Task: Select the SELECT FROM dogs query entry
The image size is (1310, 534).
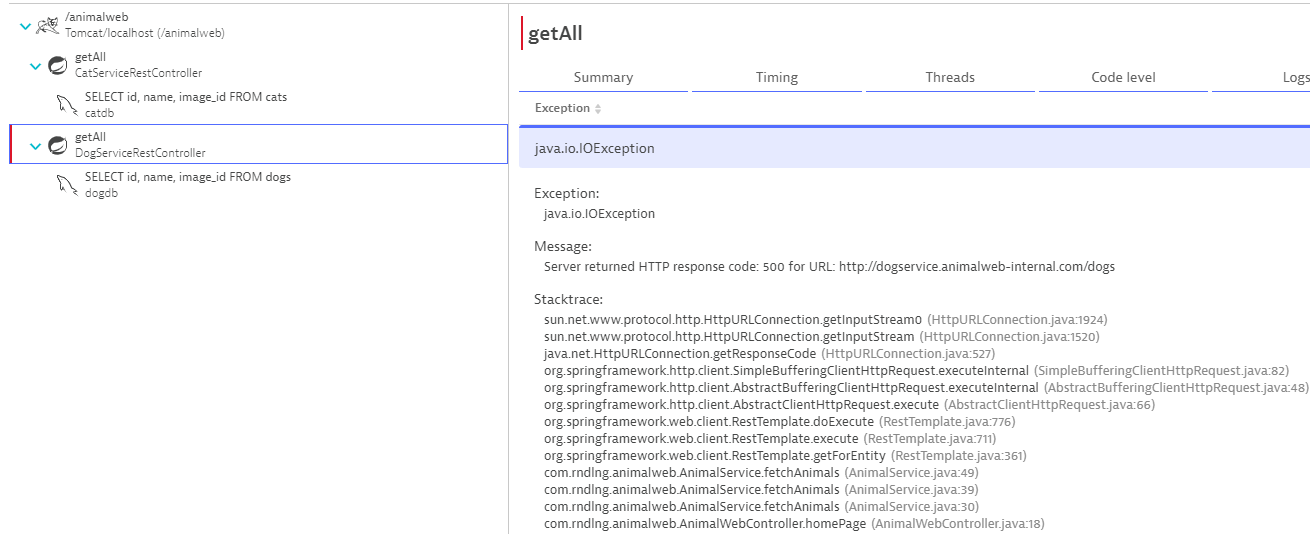Action: (x=188, y=177)
